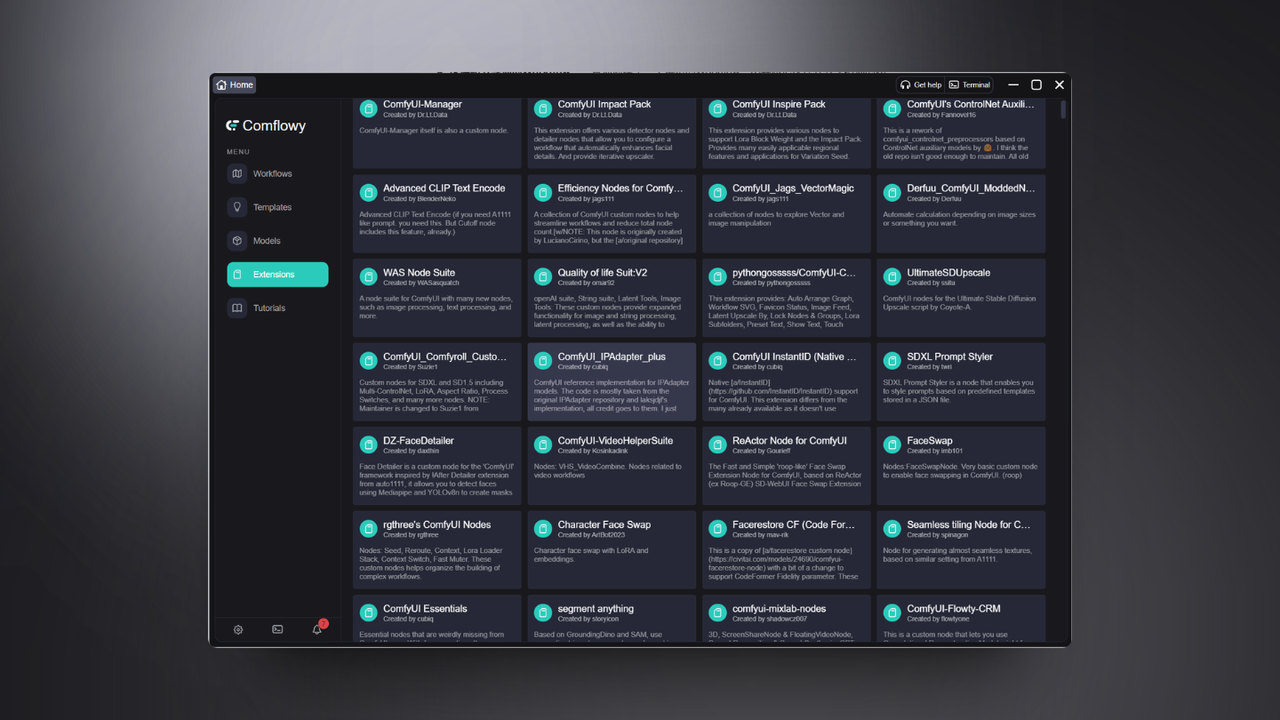Click the Comflowy logo icon
Viewport: 1280px width, 720px height.
[x=232, y=125]
